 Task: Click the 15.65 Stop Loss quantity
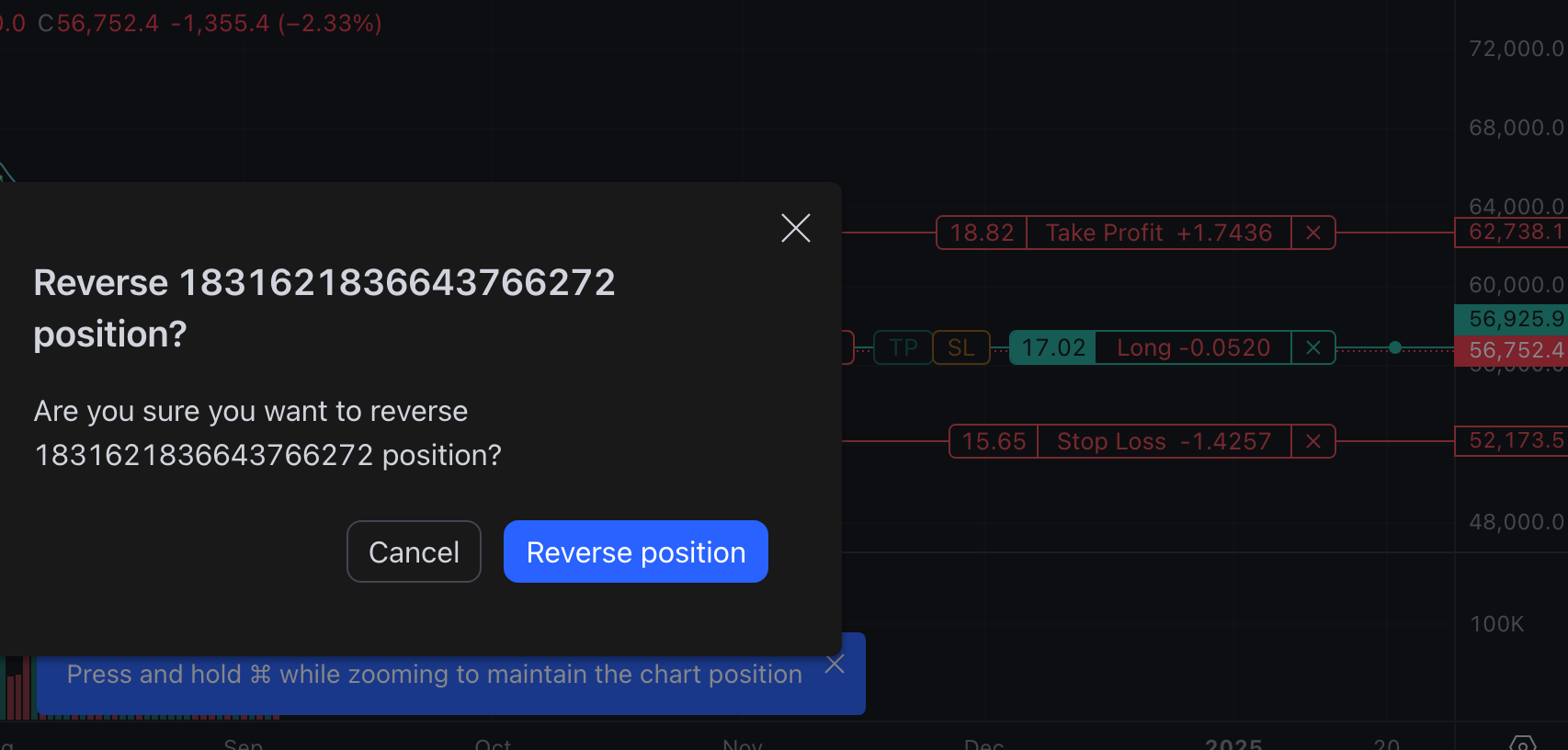[994, 442]
